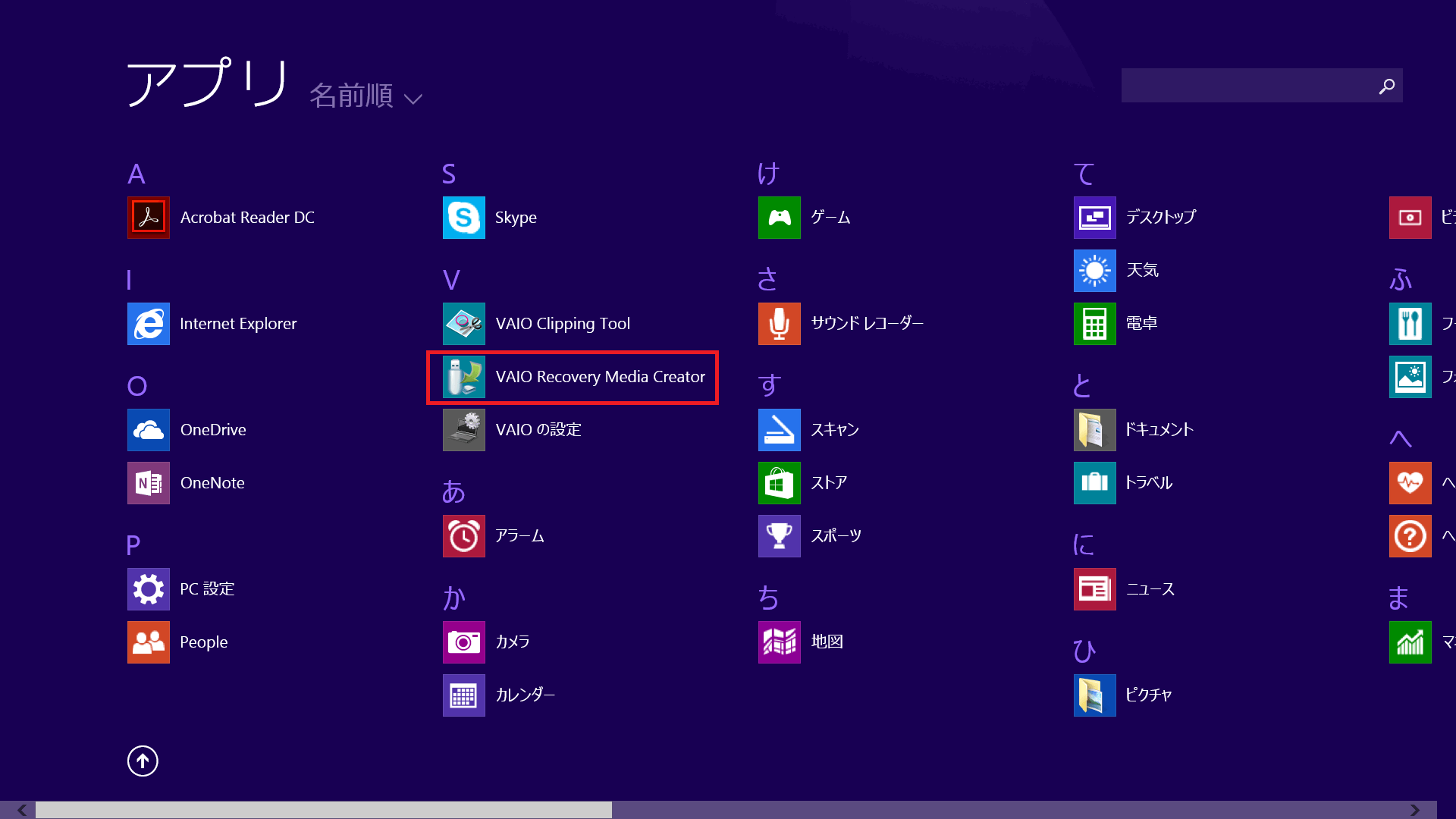Open the ドキュメント folder icon

click(x=1095, y=430)
